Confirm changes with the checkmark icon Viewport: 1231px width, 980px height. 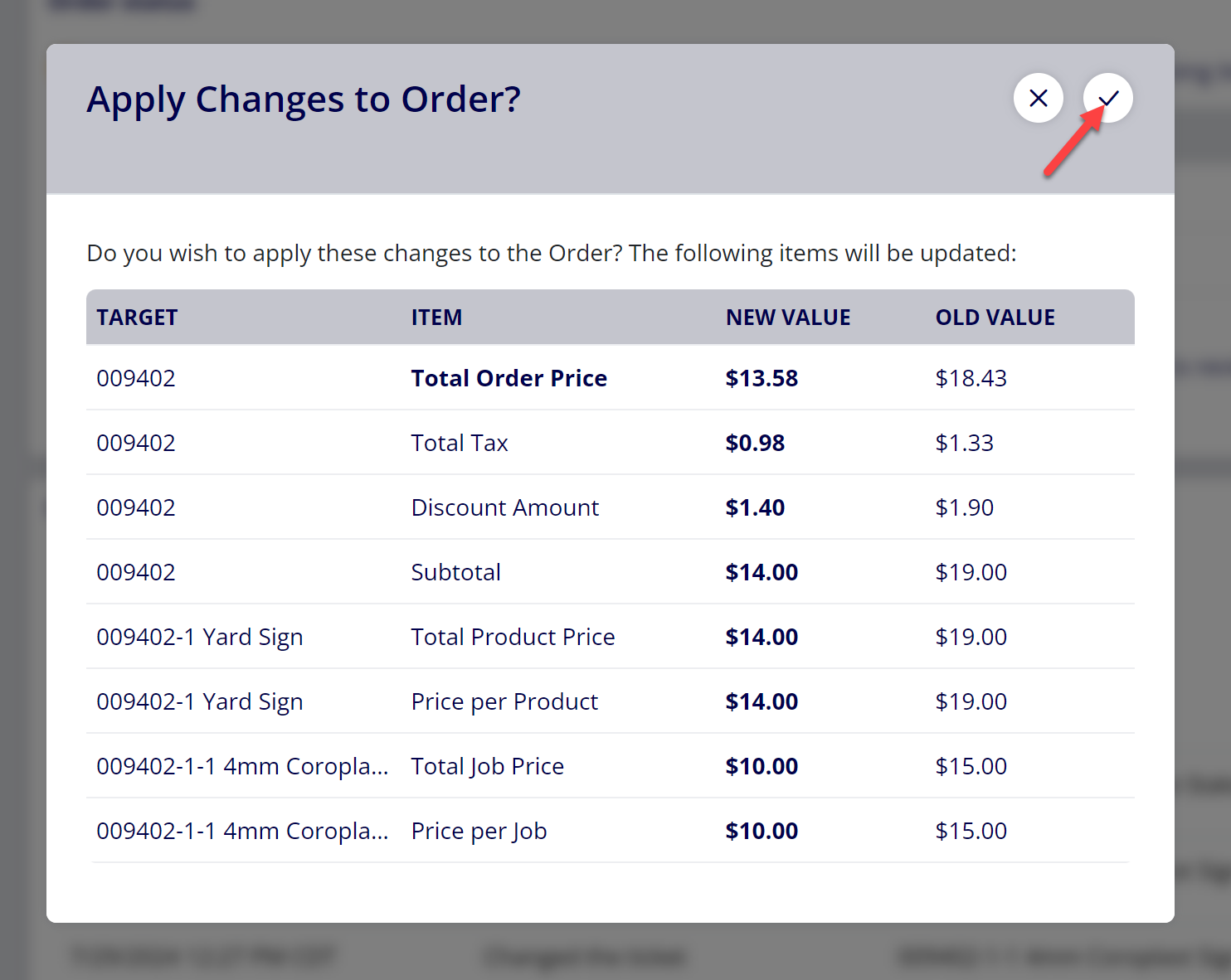coord(1108,98)
